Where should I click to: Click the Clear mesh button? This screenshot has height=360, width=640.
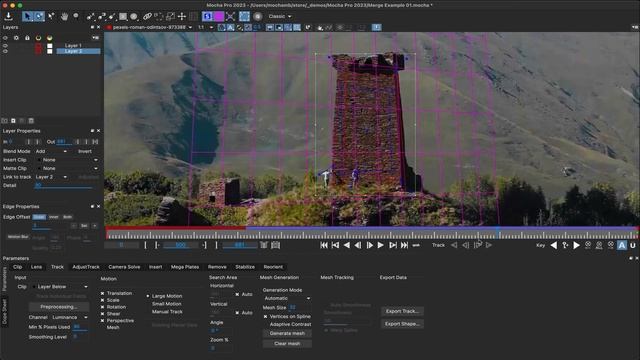click(287, 344)
